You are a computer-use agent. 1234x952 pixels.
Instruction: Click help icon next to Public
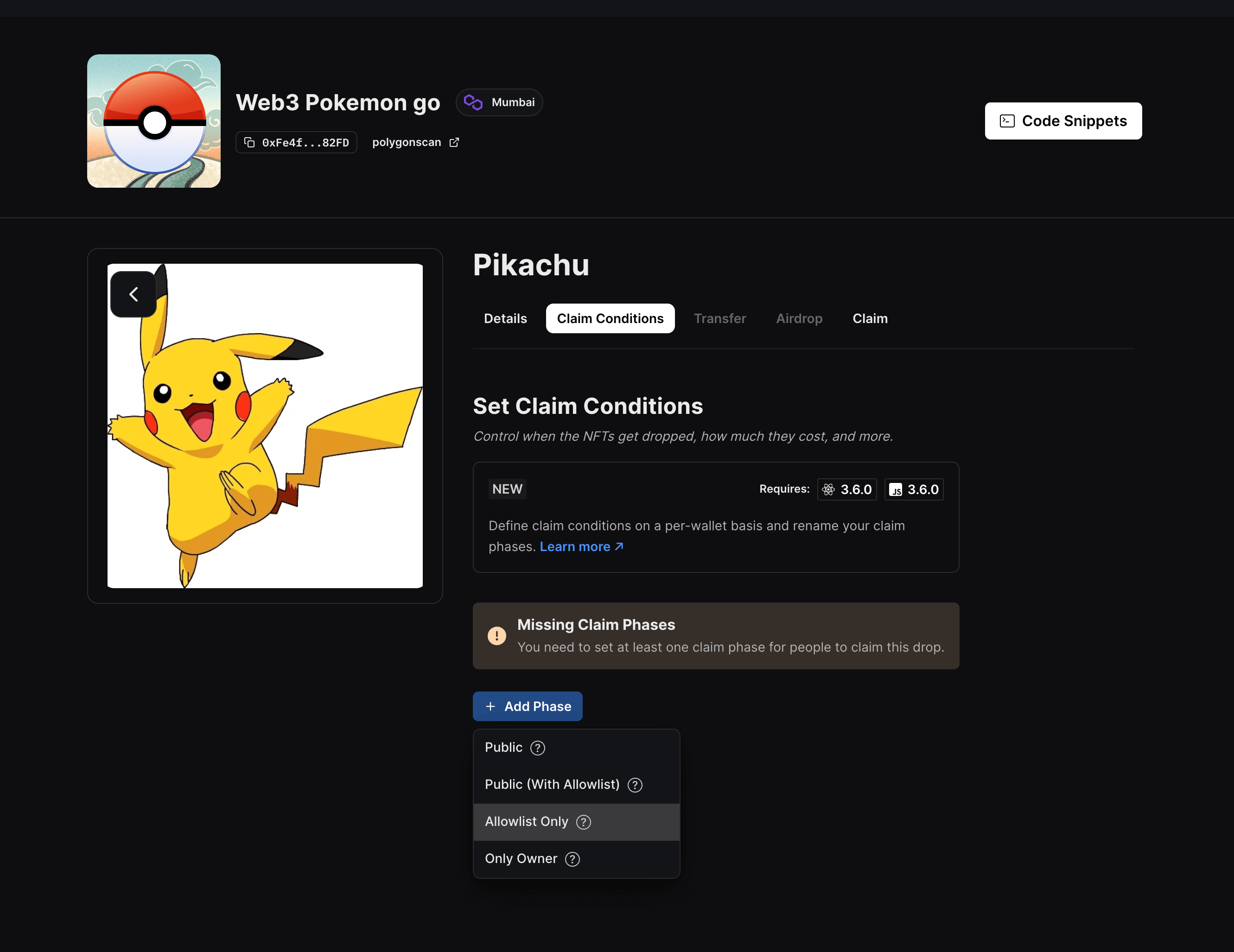pos(537,748)
